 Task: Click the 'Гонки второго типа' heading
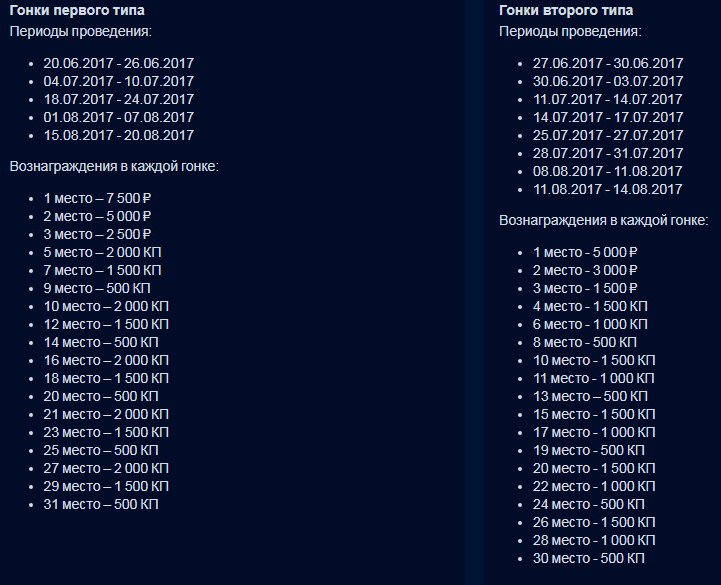[566, 11]
